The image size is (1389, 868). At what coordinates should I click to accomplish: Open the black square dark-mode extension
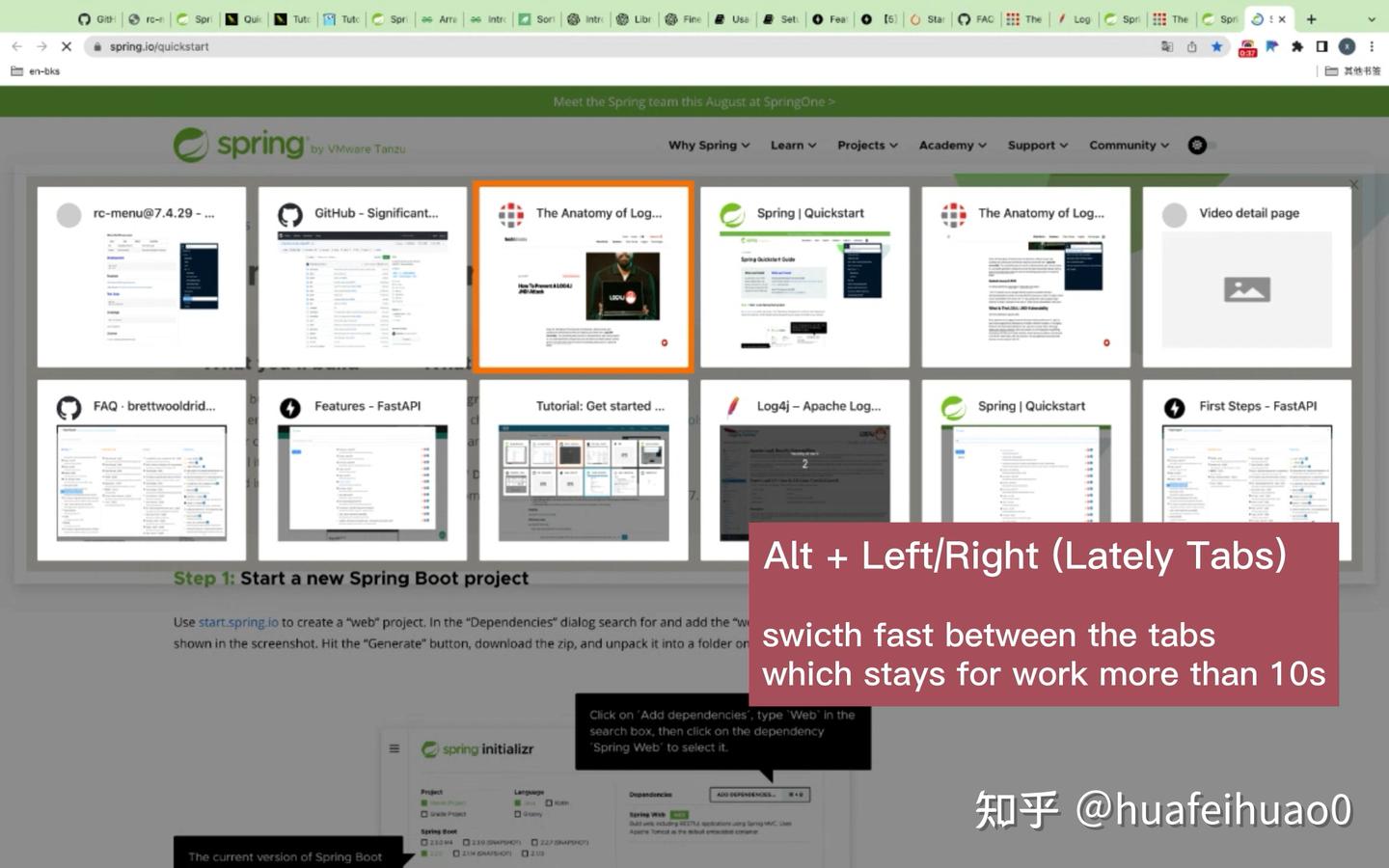1321,45
